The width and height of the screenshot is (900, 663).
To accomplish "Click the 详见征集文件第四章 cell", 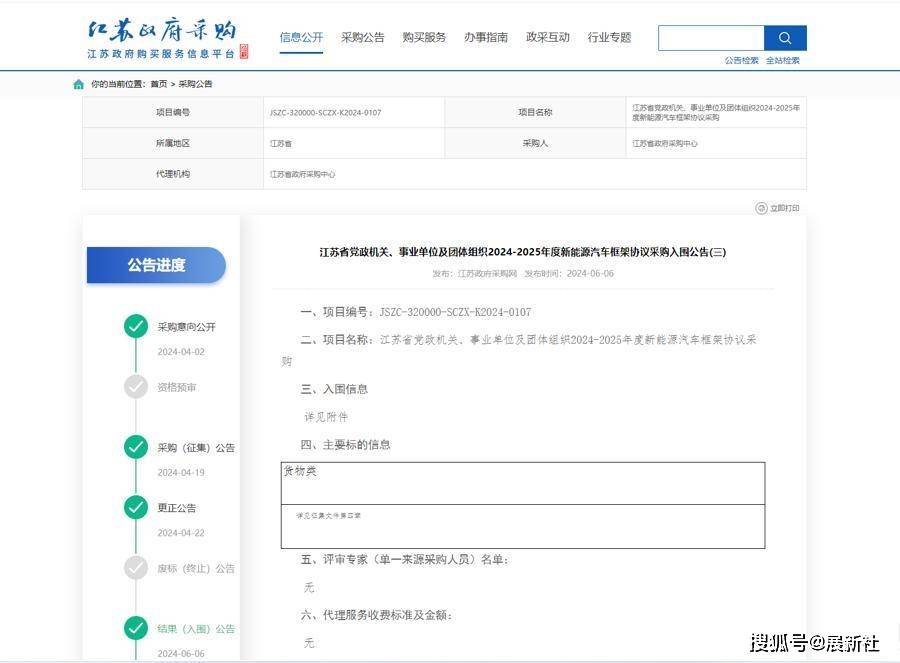I will pyautogui.click(x=523, y=526).
